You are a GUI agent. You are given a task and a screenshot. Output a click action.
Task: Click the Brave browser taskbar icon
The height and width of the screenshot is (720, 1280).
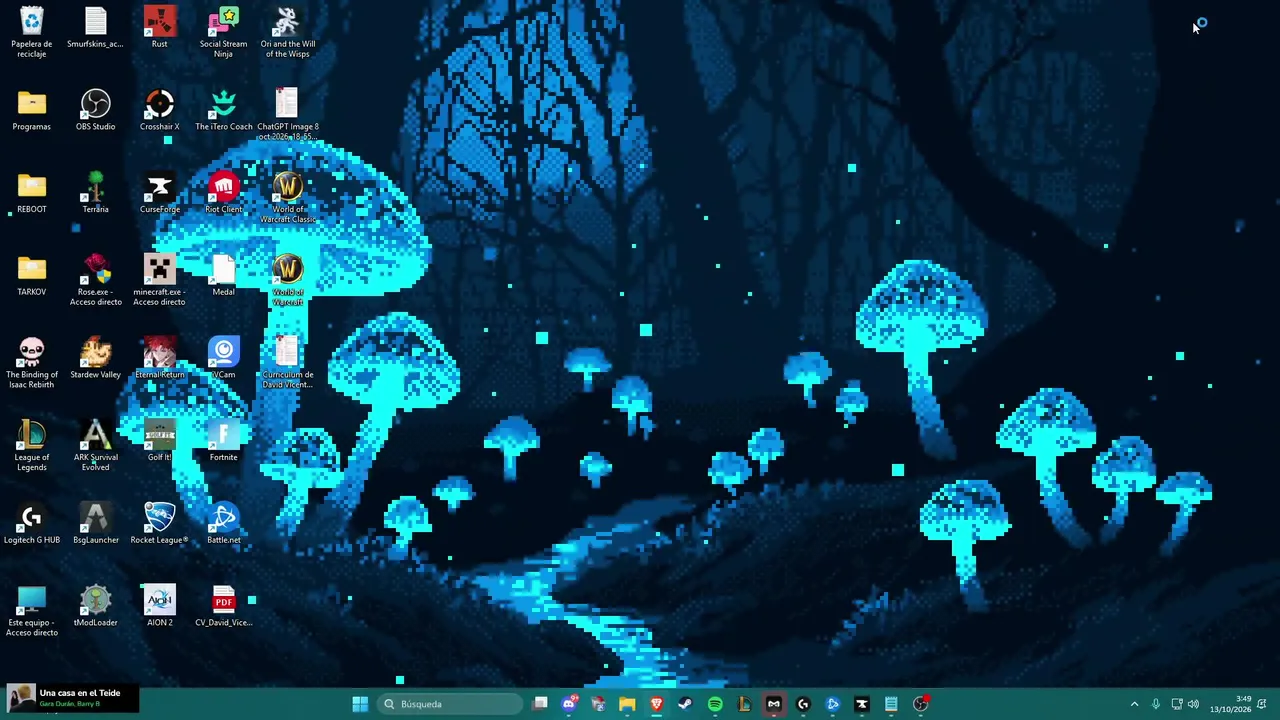(656, 704)
